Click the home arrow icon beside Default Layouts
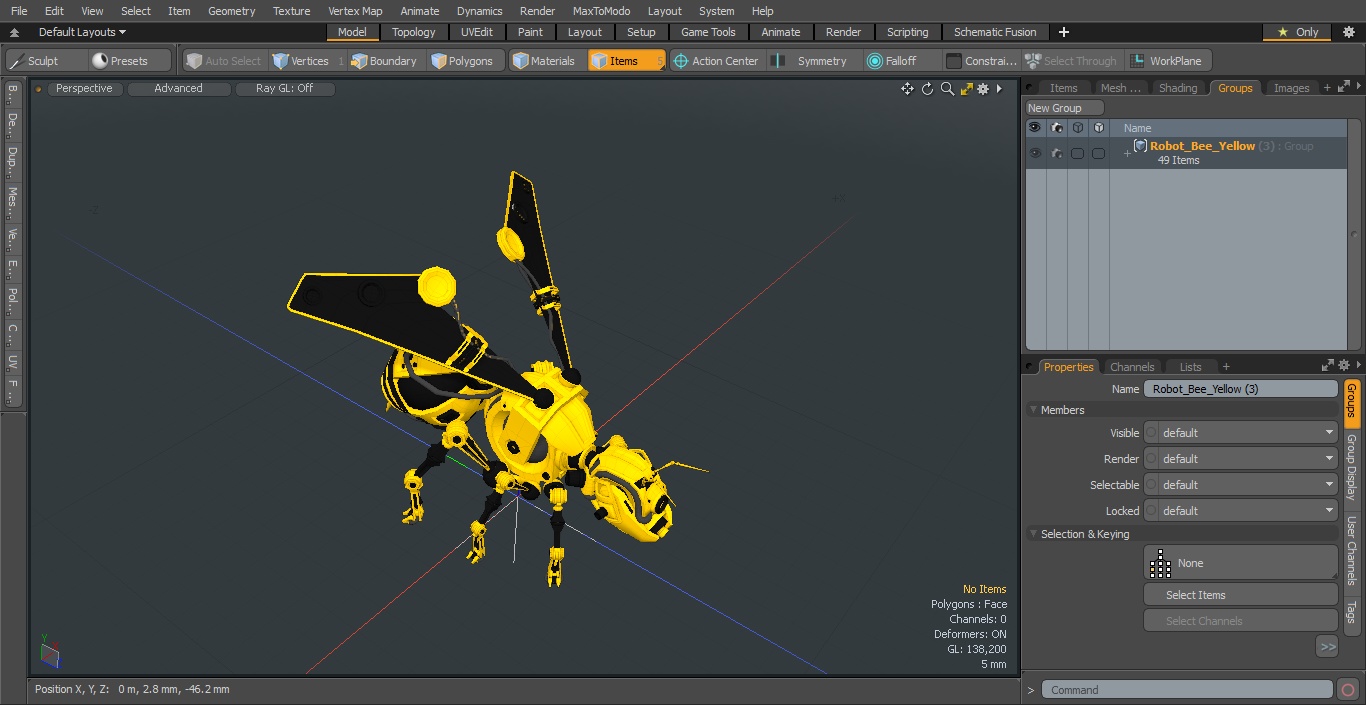 point(15,32)
